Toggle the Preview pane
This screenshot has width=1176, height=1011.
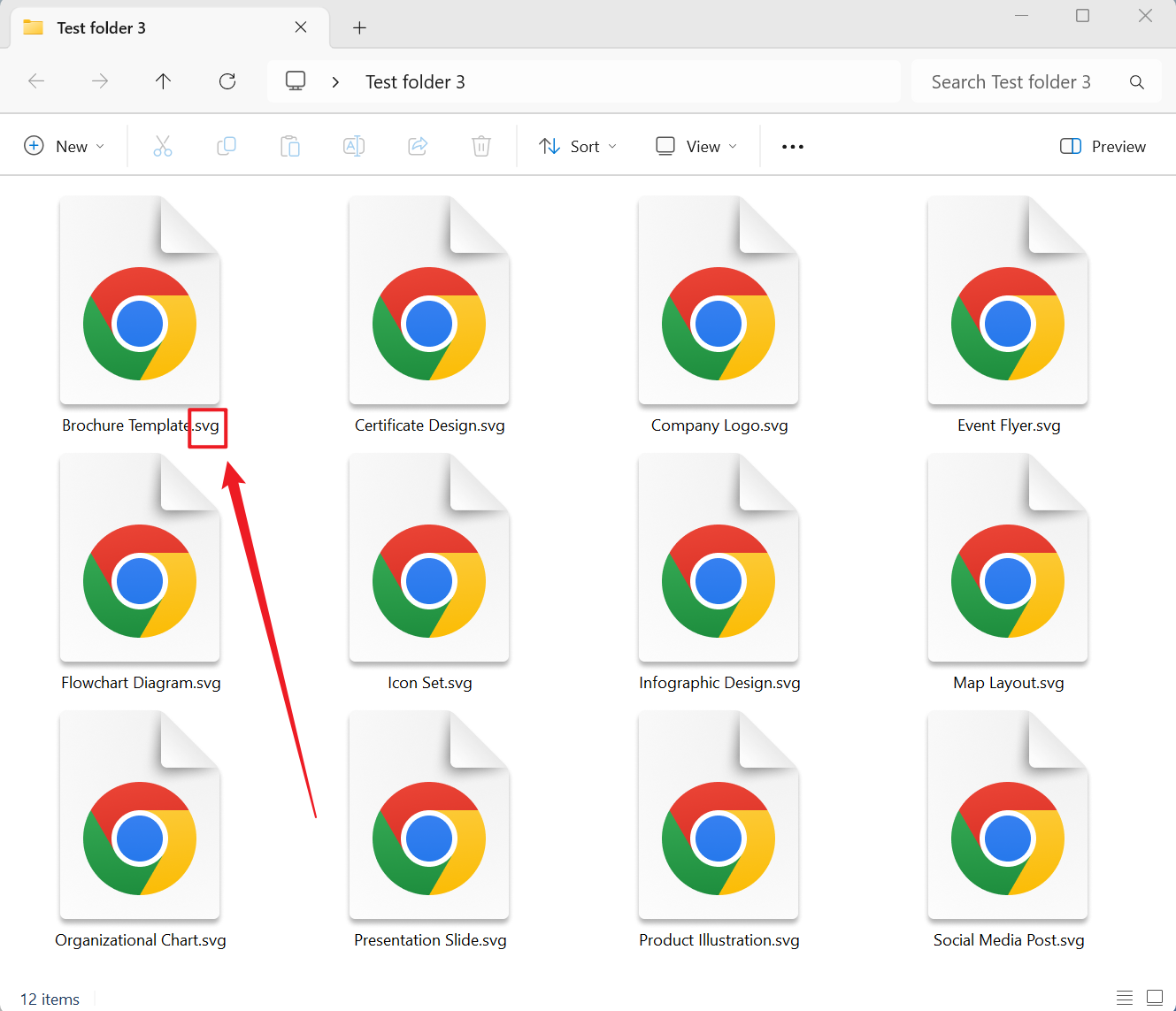(x=1103, y=146)
